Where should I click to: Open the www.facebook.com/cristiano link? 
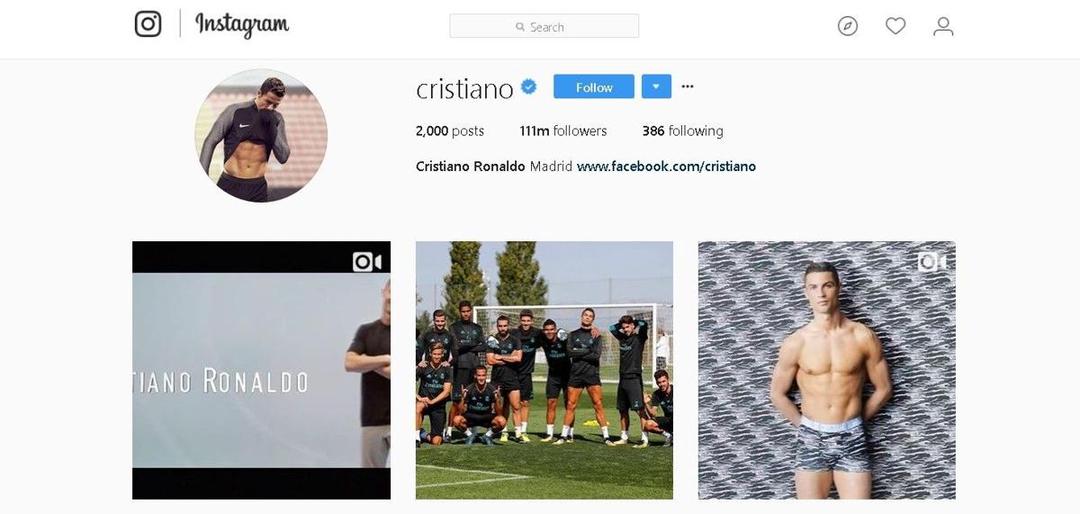tap(666, 167)
